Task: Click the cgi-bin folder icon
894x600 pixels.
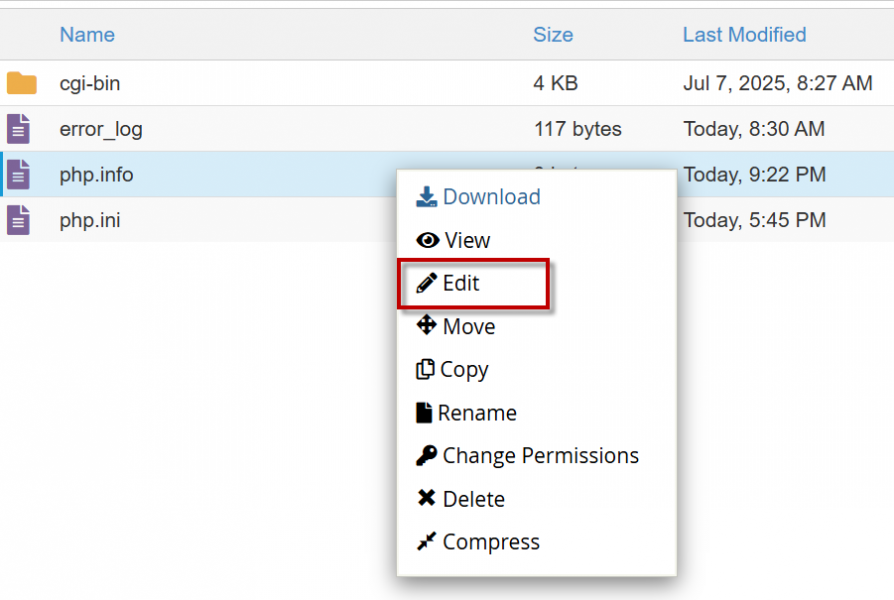Action: 21,84
